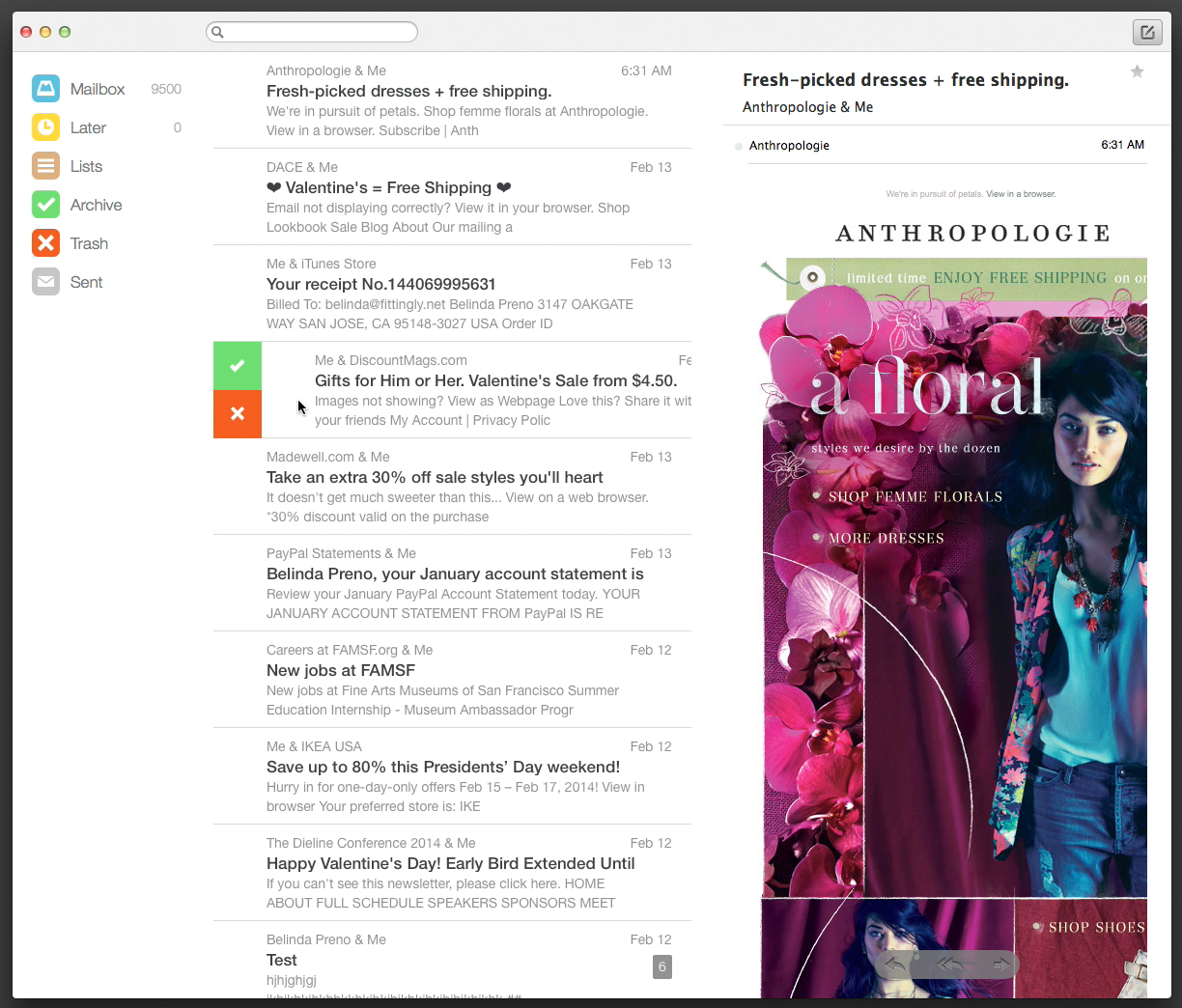Select the Trash label in sidebar
Screen dimensions: 1182x1008
(89, 243)
